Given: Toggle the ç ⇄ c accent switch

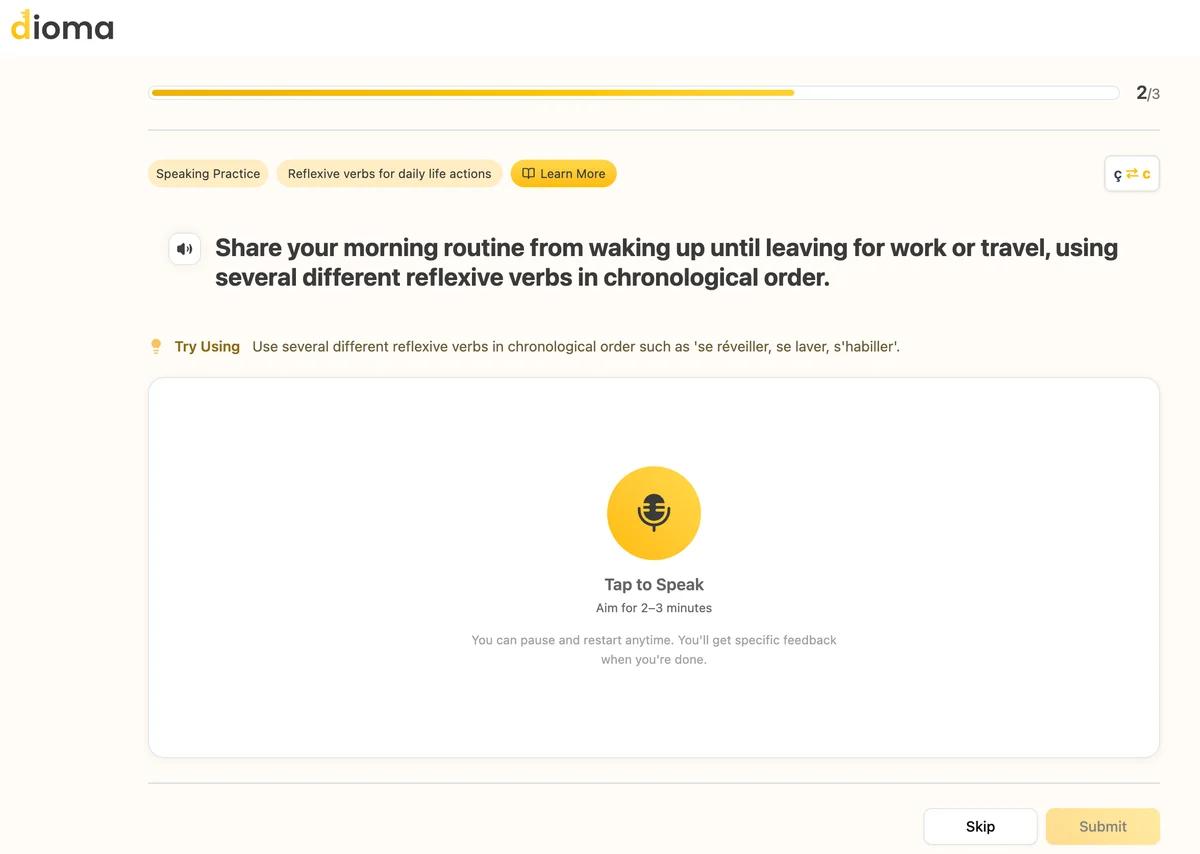Looking at the screenshot, I should pos(1132,174).
